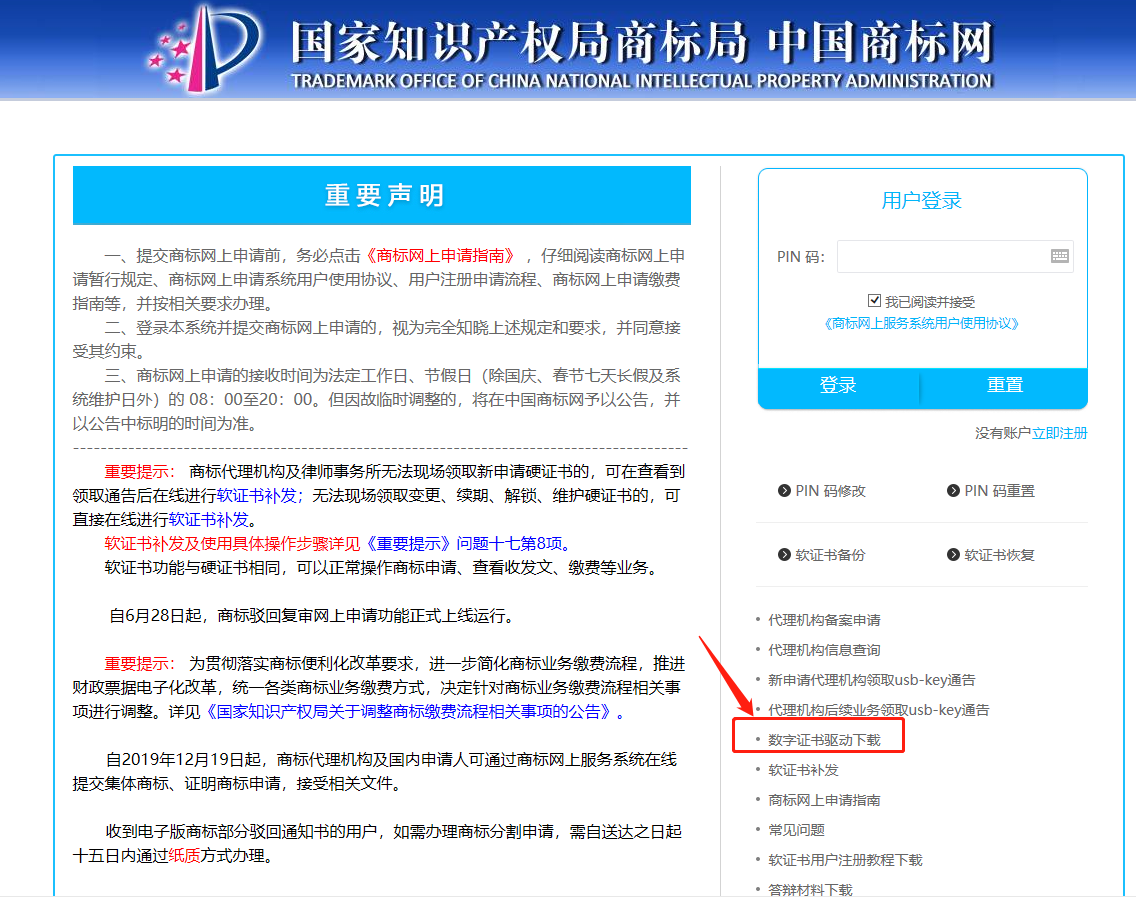Open the PIN 码重置 link
This screenshot has height=900, width=1136.
click(x=999, y=491)
